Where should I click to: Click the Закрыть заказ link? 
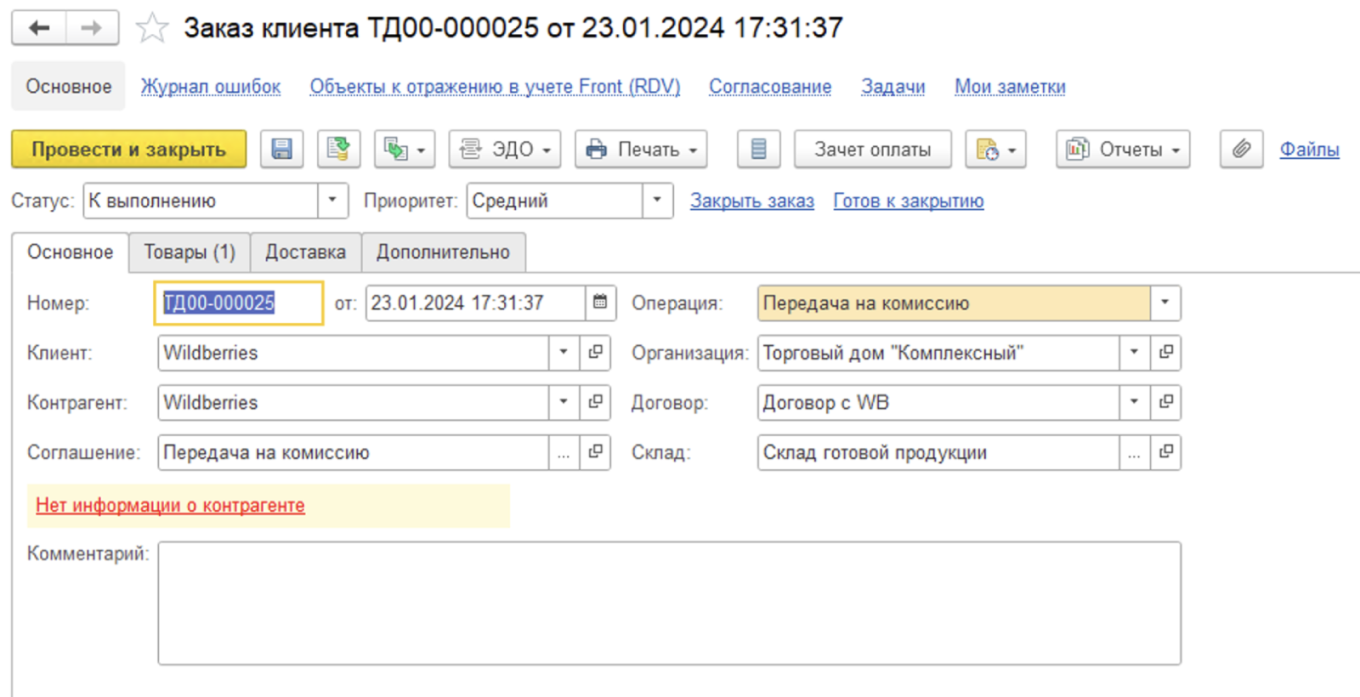coord(752,201)
